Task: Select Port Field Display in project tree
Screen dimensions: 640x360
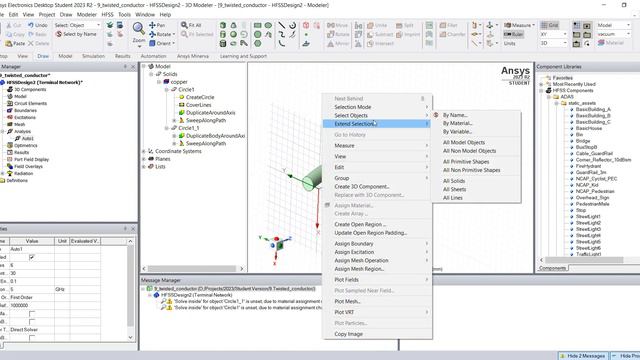Action: pyautogui.click(x=31, y=160)
